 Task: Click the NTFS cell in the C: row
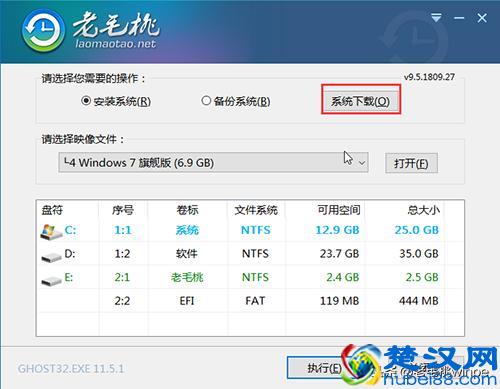(x=256, y=230)
